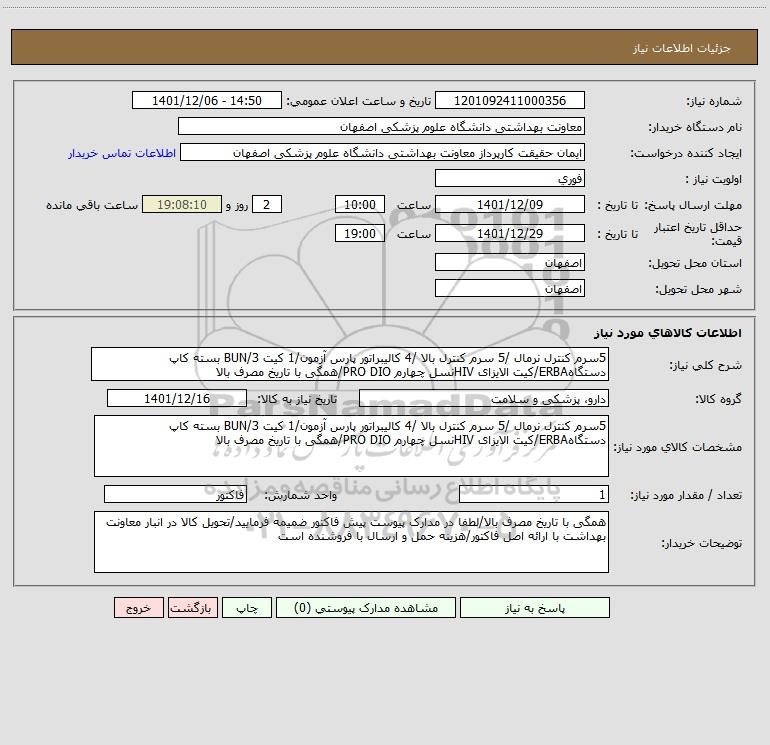This screenshot has width=770, height=745.
Task: Open مشاهده مدارک پیوستی (0) button
Action: click(x=366, y=608)
